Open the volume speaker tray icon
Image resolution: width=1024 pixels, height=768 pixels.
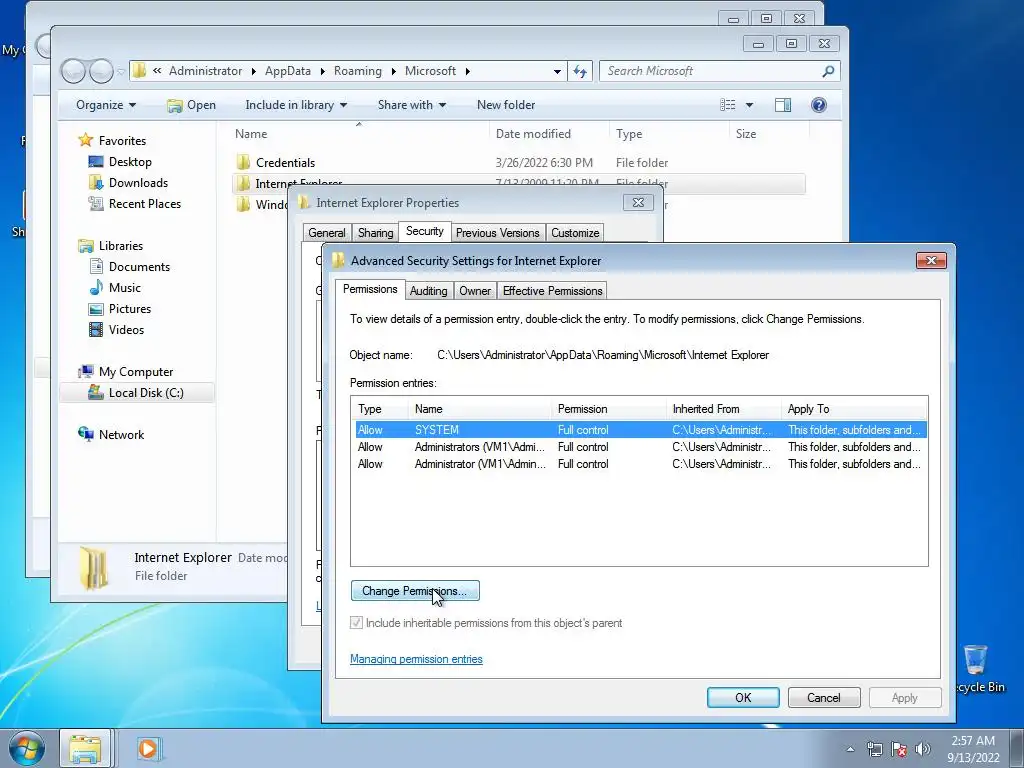[923, 749]
